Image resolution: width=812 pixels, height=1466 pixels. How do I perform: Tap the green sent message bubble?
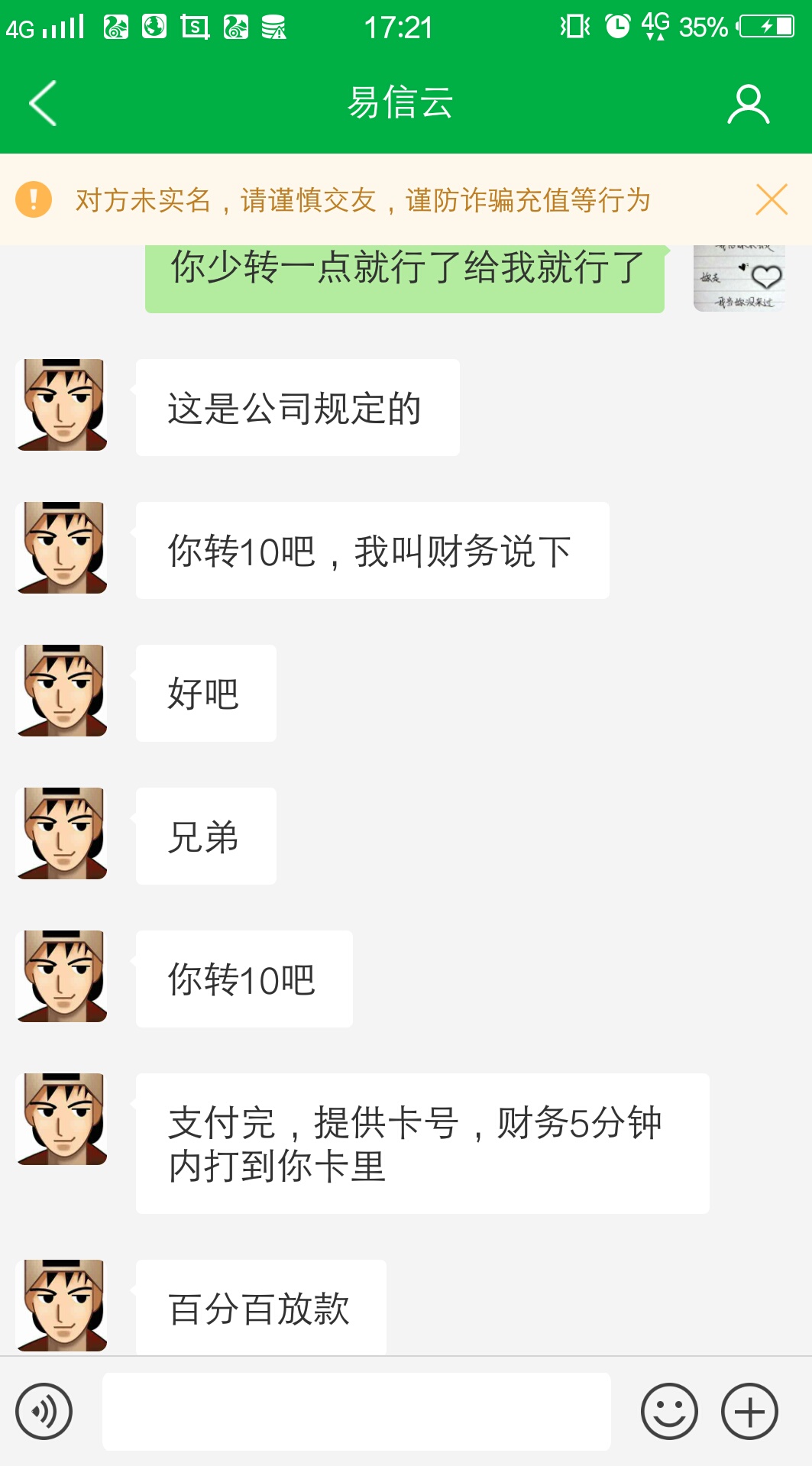pyautogui.click(x=405, y=278)
